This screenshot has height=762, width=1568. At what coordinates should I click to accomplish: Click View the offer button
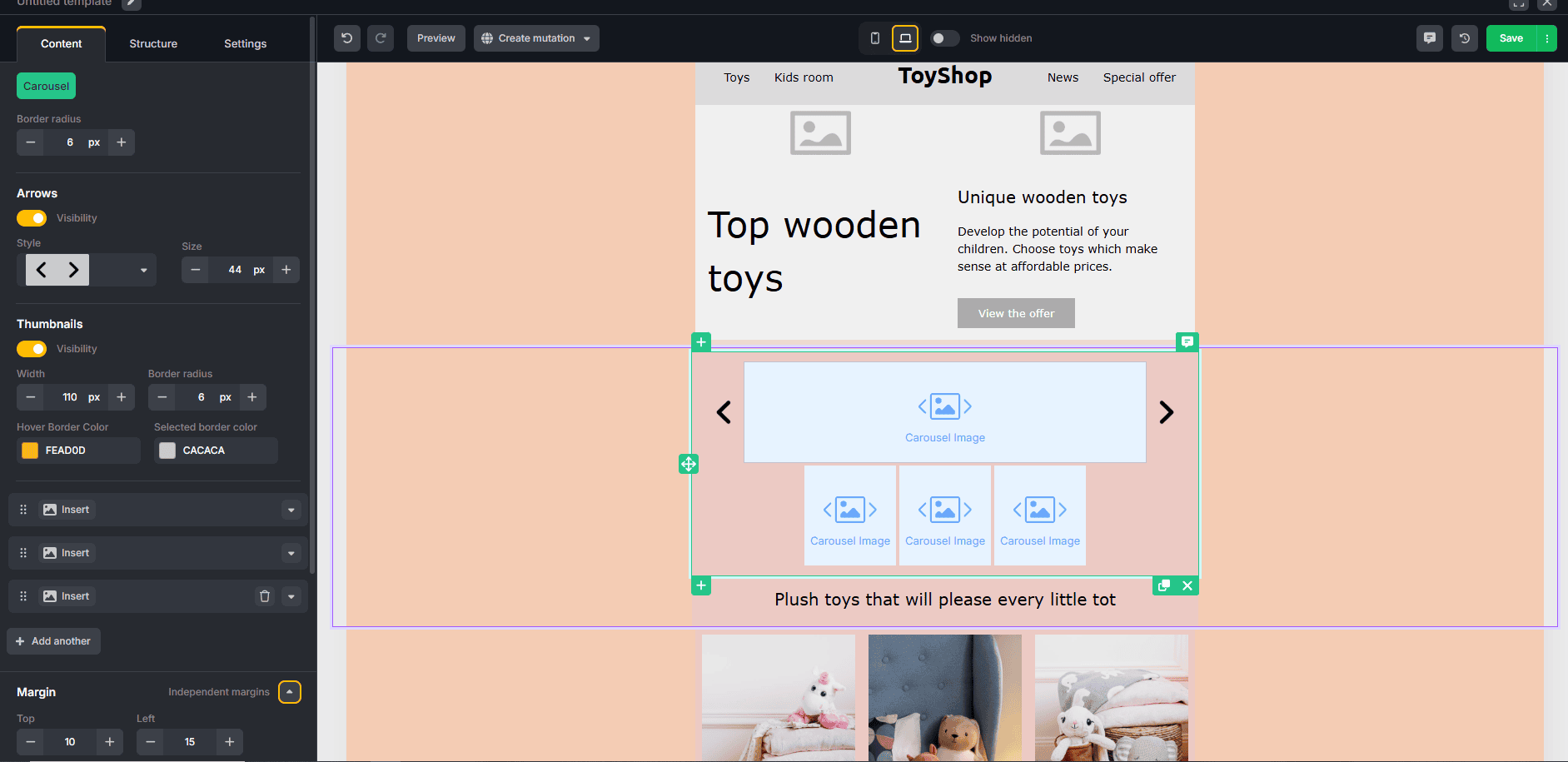pos(1016,313)
